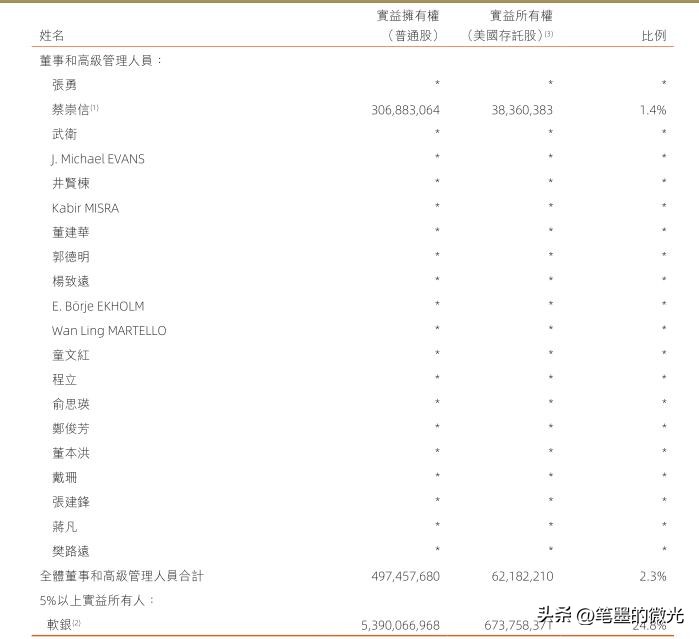
Task: Select the 比例 column header
Action: point(653,35)
